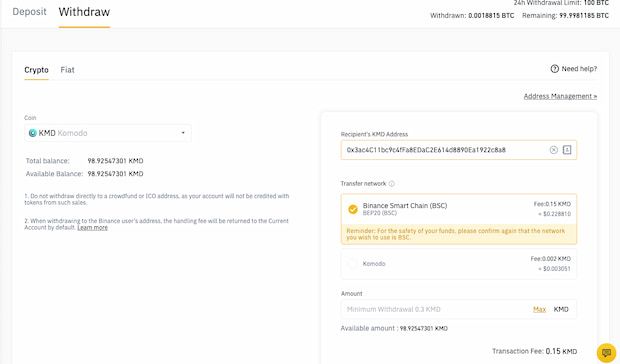Open the address book icon
Viewport: 620px width, 364px height.
(x=567, y=150)
